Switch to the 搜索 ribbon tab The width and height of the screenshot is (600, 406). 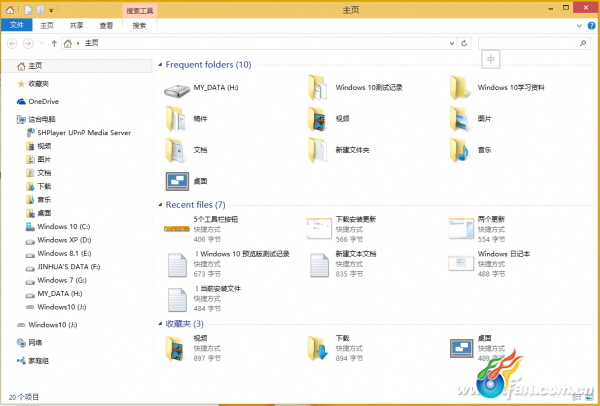[x=139, y=26]
